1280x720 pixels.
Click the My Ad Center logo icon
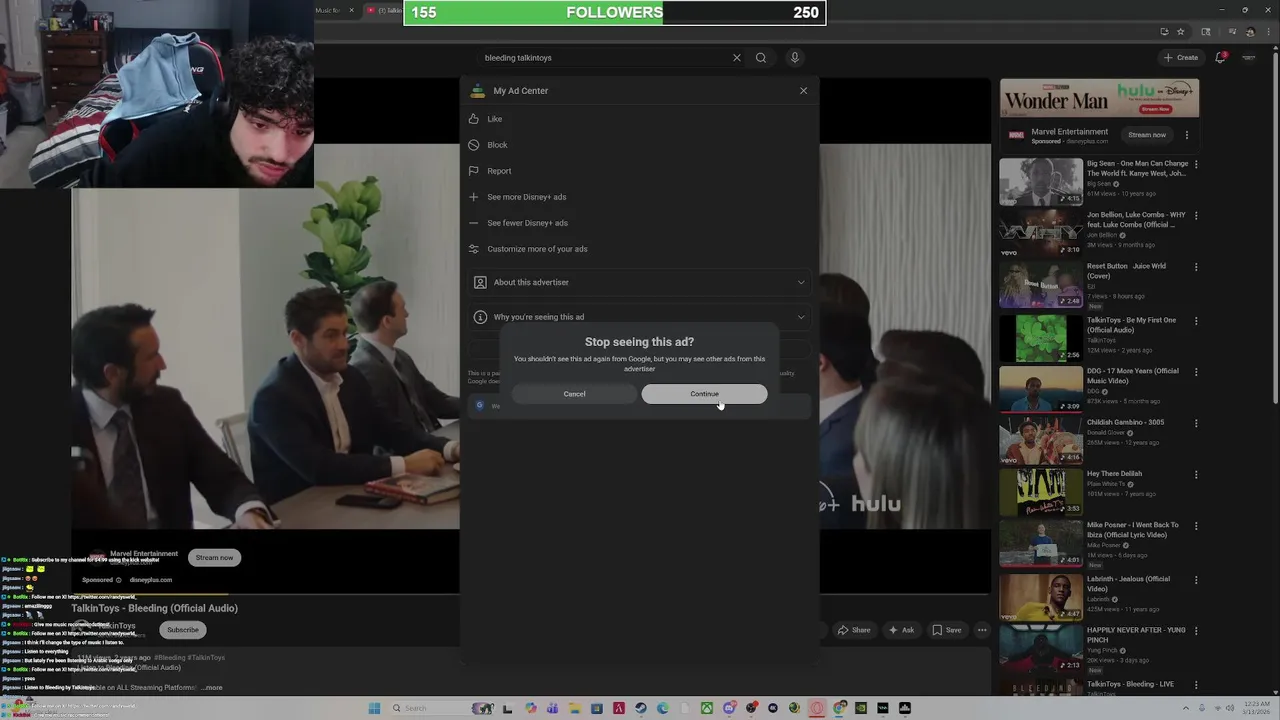pyautogui.click(x=478, y=91)
